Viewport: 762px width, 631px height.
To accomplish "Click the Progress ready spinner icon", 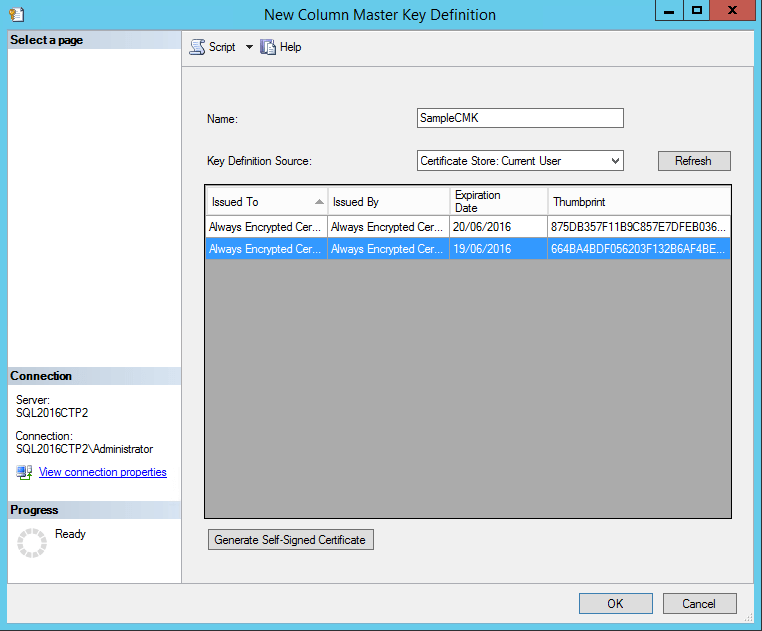I will (32, 543).
